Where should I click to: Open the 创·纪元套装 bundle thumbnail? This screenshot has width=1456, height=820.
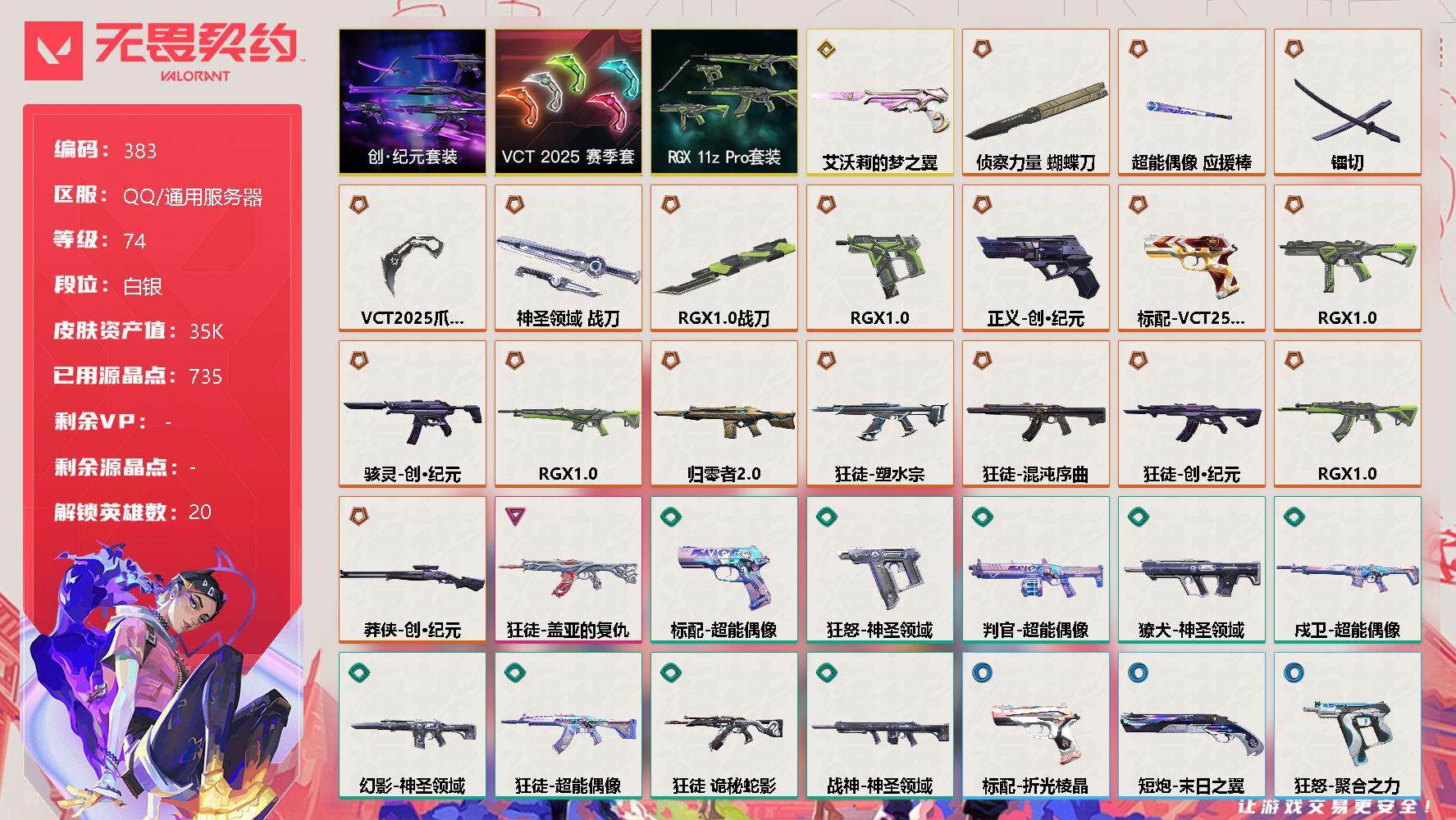413,102
